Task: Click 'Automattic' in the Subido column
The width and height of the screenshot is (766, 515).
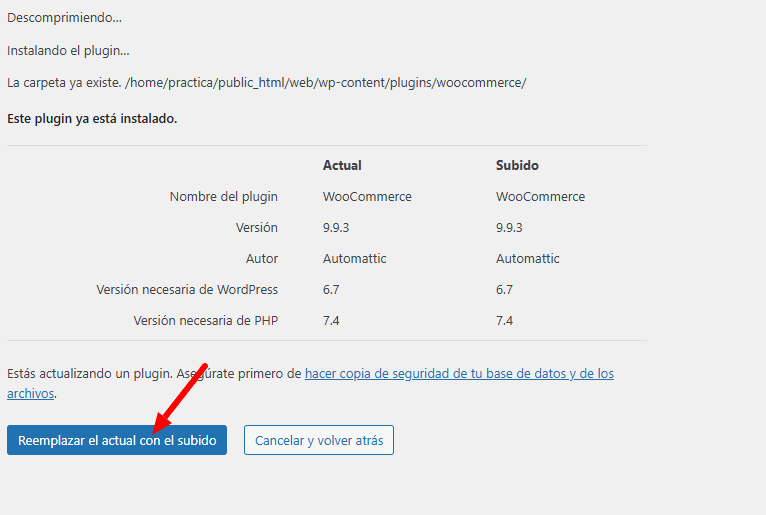Action: (528, 258)
